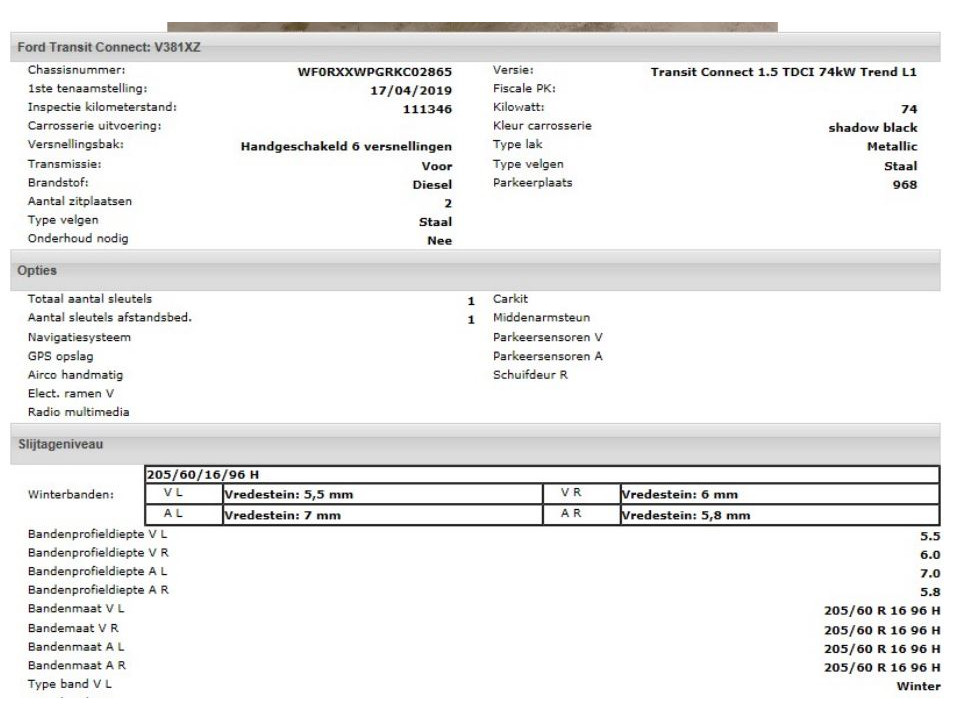Select the 'Type band V L' label
This screenshot has width=962, height=721.
[x=69, y=684]
